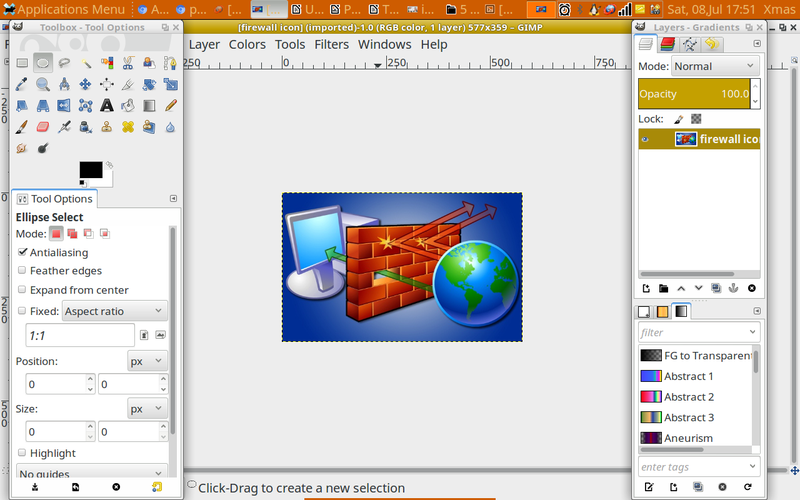Activate the Zoom magnifier tool
800x500 pixels.
[x=43, y=84]
